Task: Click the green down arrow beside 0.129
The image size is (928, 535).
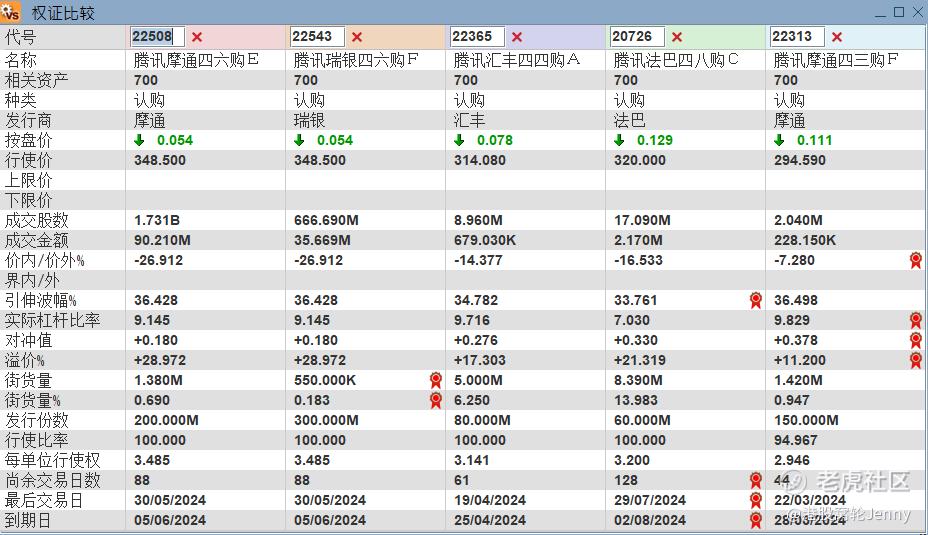Action: click(619, 140)
